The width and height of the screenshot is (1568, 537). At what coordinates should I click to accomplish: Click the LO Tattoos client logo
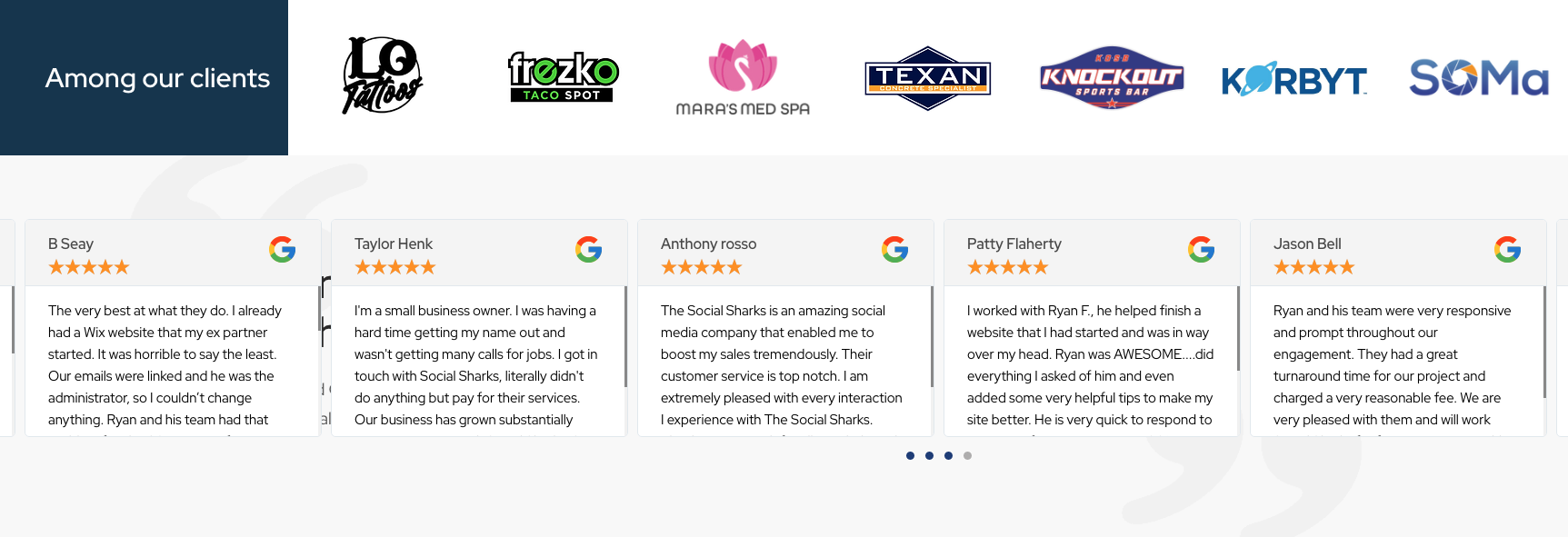(x=382, y=75)
